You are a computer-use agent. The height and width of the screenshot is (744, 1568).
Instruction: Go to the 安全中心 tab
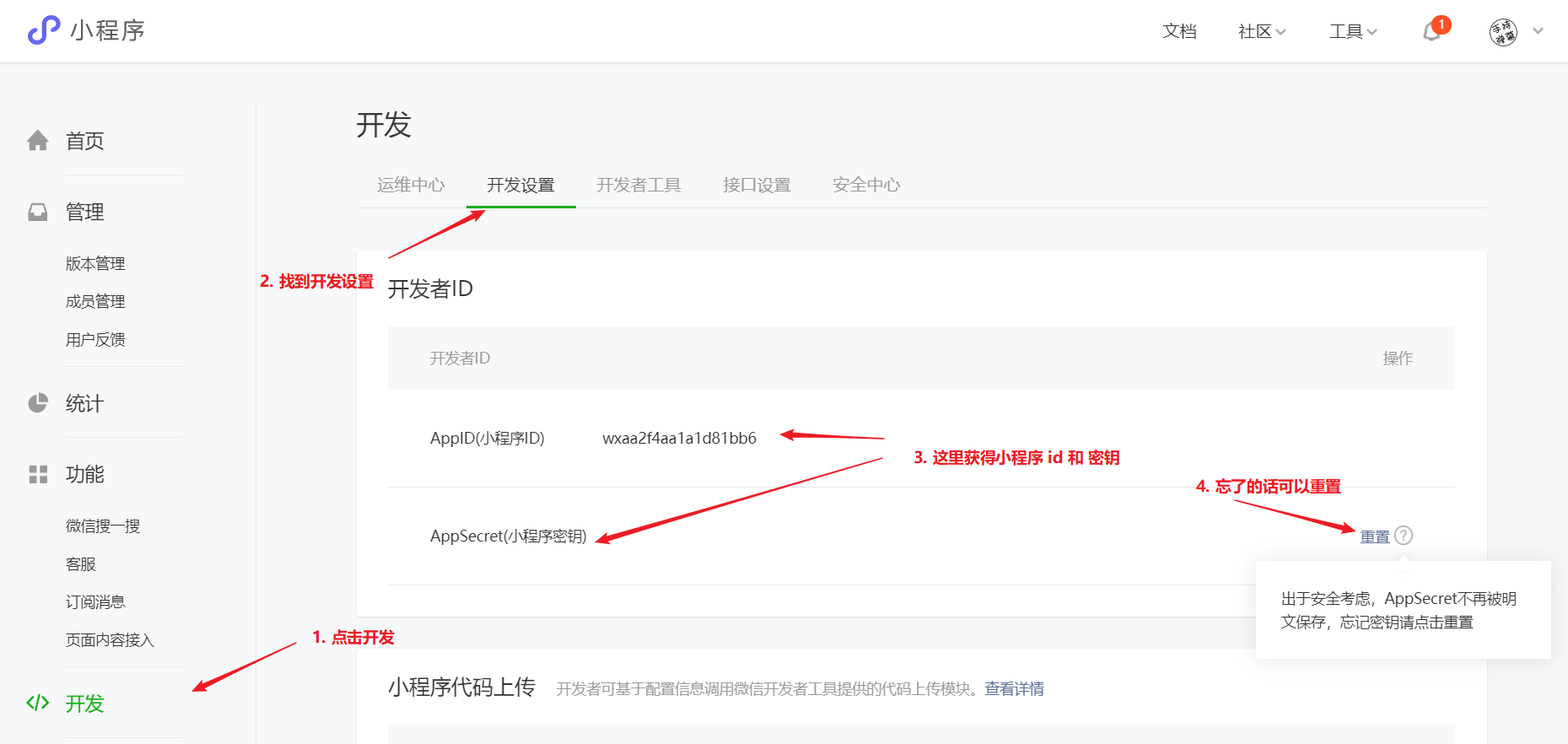pos(866,185)
